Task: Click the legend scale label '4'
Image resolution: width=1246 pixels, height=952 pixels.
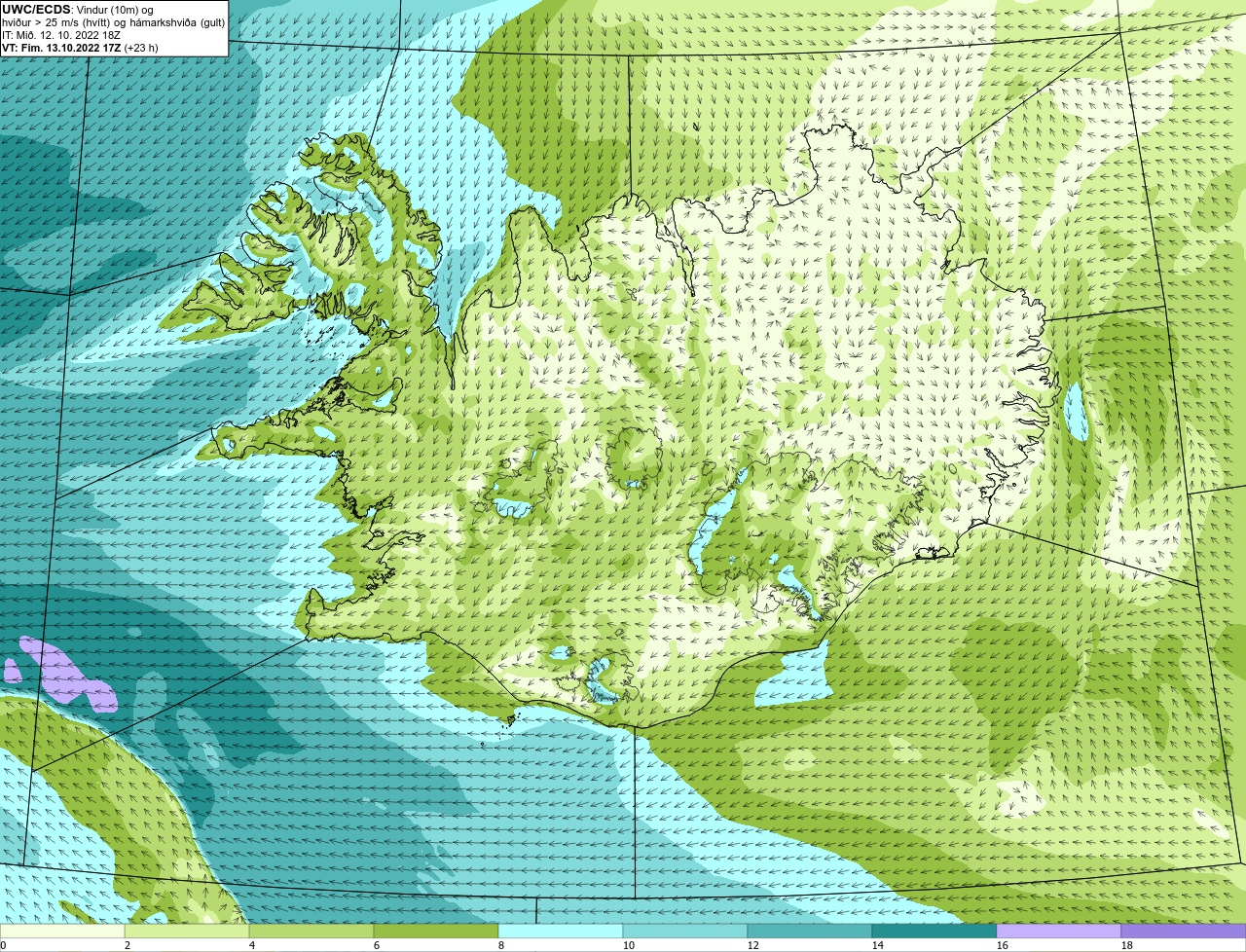Action: click(x=251, y=945)
